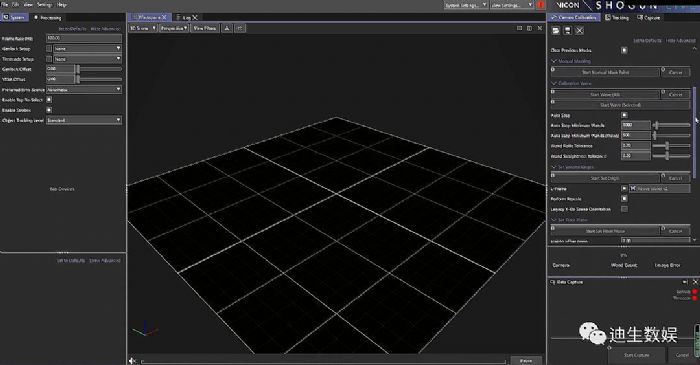
Task: Open the Settings menu
Action: click(44, 4)
